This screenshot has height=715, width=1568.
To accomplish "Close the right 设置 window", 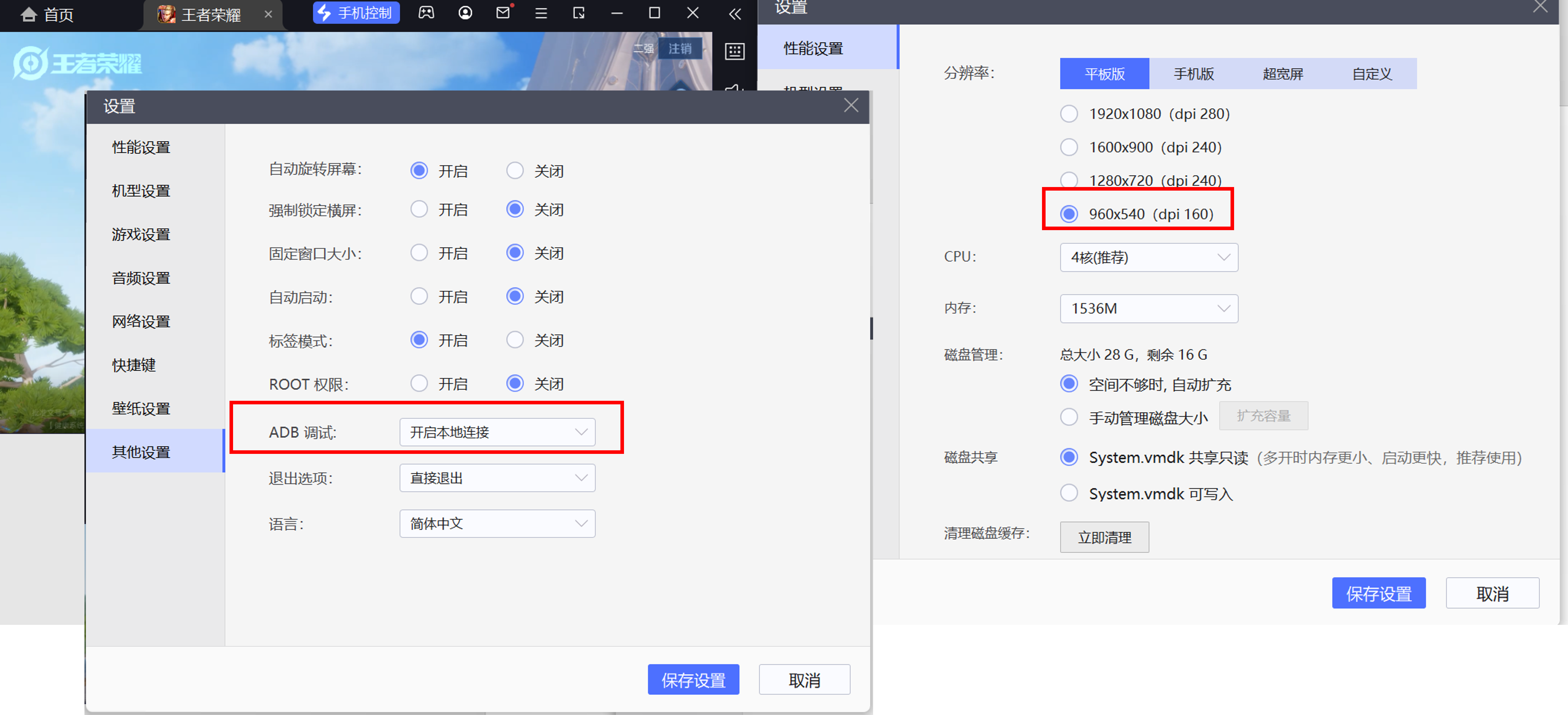I will [x=1541, y=7].
